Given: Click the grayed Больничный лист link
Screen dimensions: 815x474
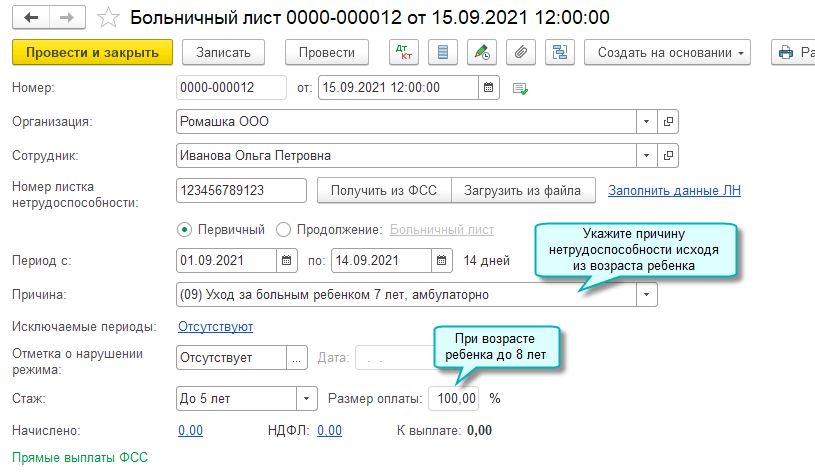Looking at the screenshot, I should 442,229.
